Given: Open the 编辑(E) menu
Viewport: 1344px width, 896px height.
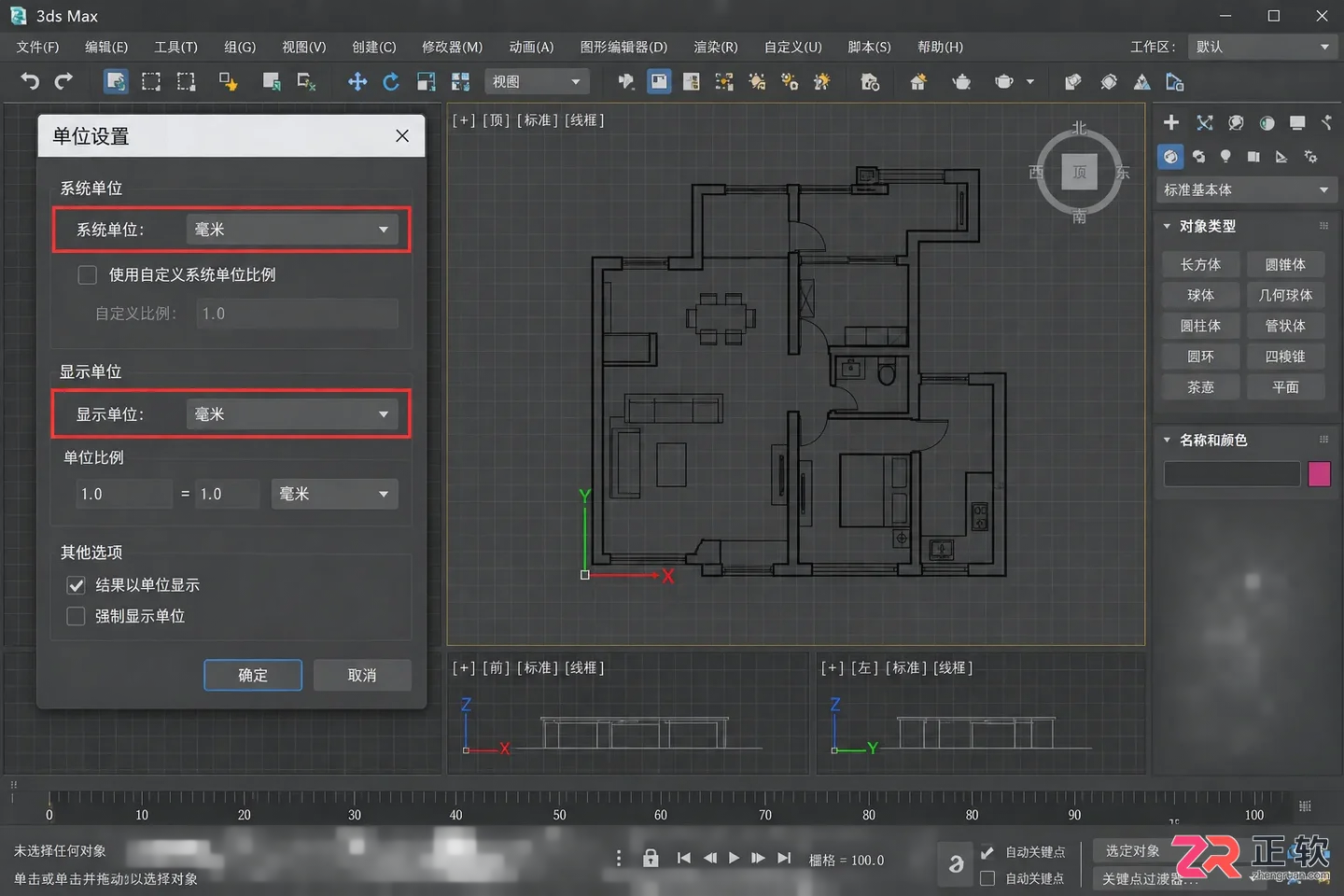Looking at the screenshot, I should [105, 47].
